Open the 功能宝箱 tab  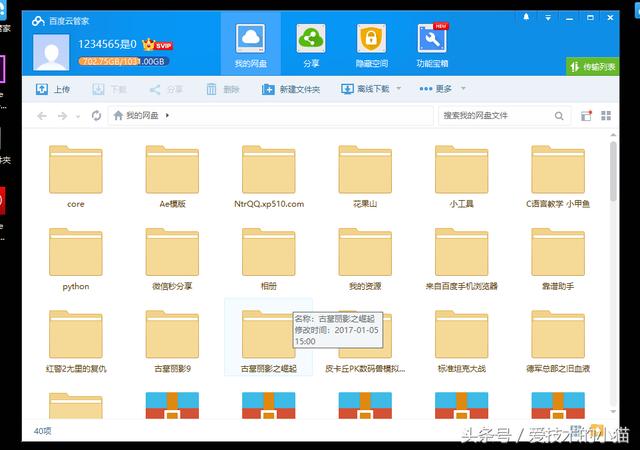click(432, 45)
